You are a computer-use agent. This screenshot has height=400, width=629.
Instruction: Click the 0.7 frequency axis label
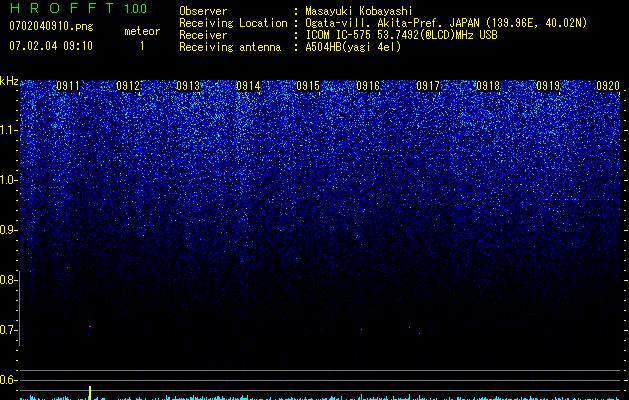click(7, 330)
